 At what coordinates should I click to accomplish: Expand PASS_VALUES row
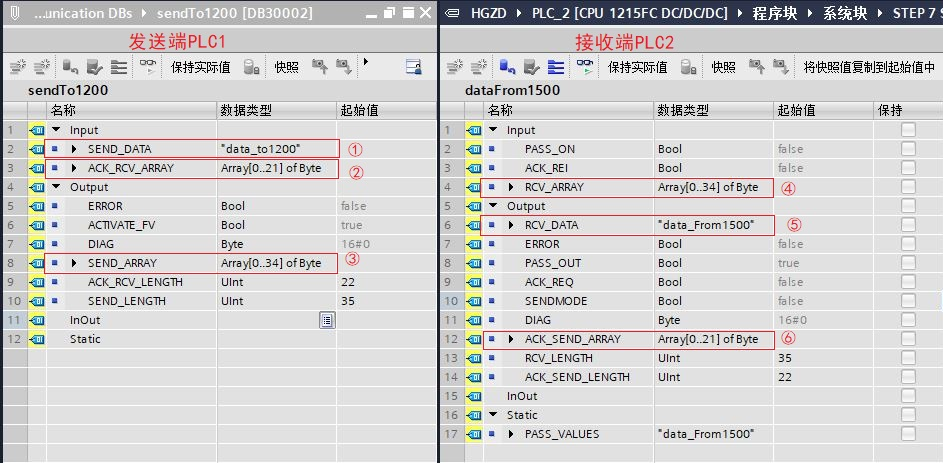tap(511, 434)
